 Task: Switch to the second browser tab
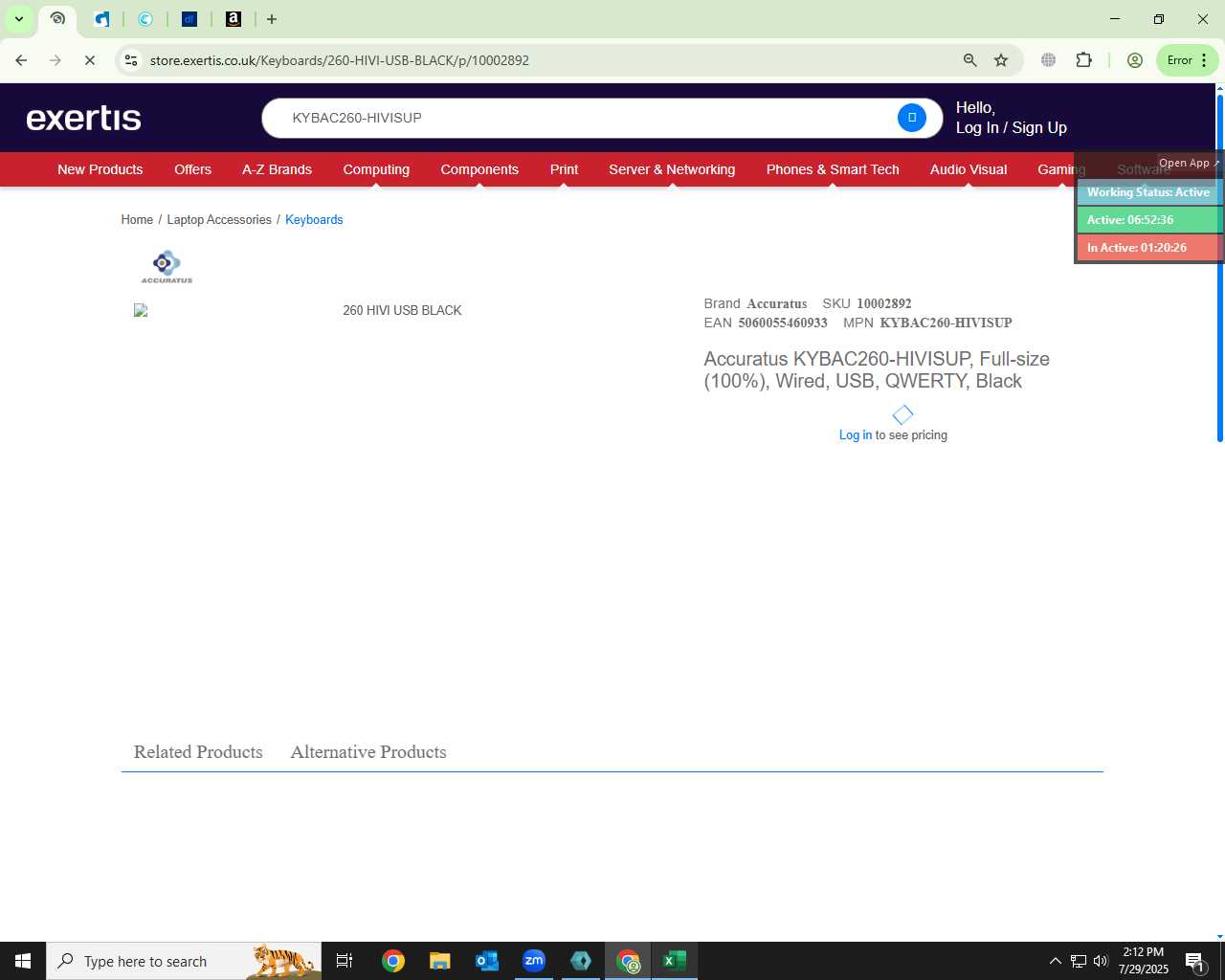pos(101,19)
